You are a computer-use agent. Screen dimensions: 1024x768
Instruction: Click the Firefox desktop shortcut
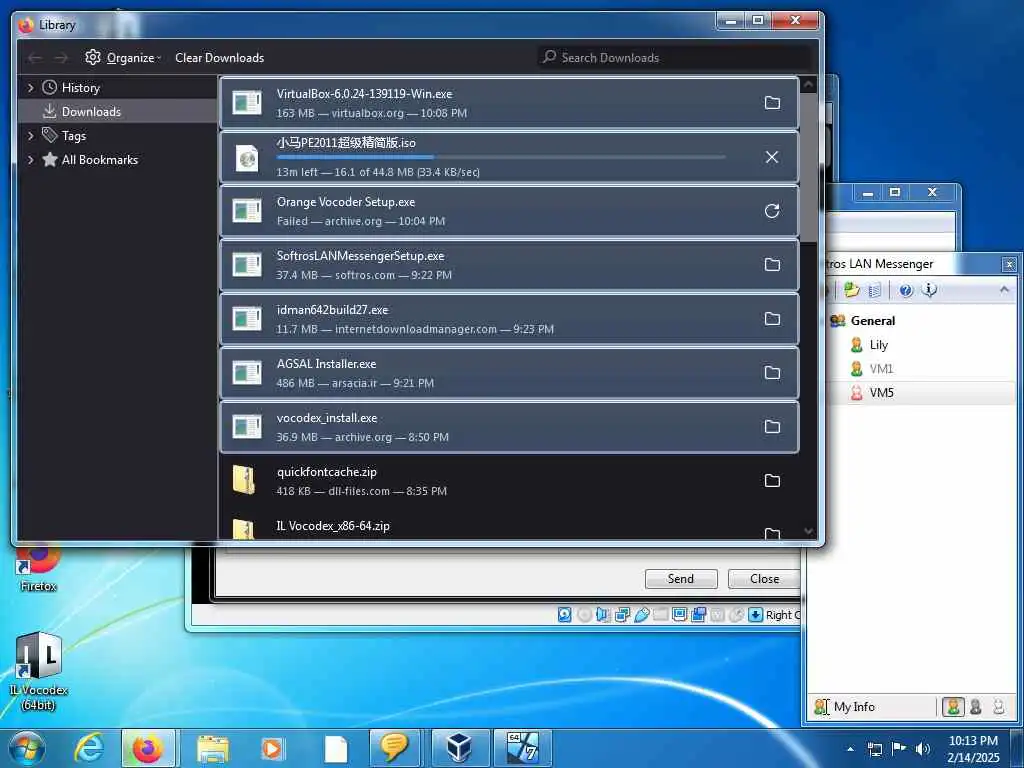38,568
